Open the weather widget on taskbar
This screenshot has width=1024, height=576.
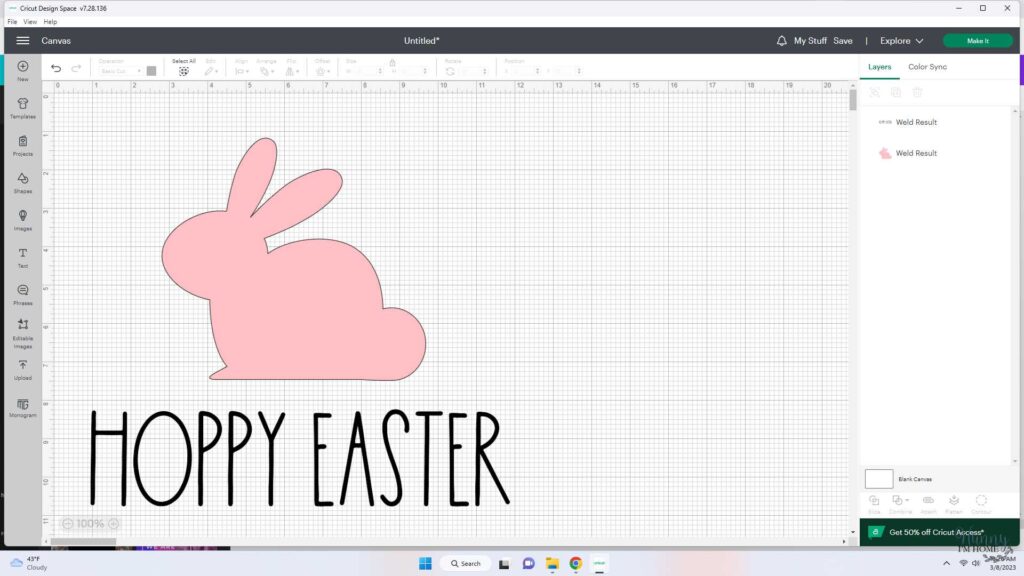(29, 563)
